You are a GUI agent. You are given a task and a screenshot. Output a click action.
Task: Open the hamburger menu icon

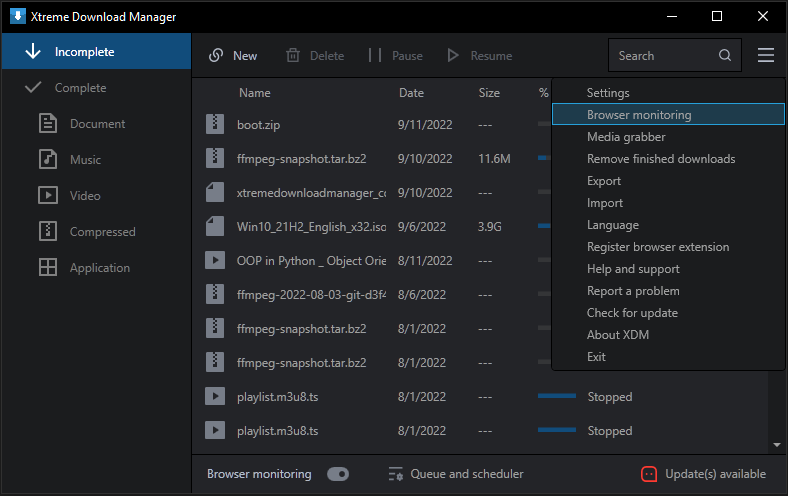(765, 55)
